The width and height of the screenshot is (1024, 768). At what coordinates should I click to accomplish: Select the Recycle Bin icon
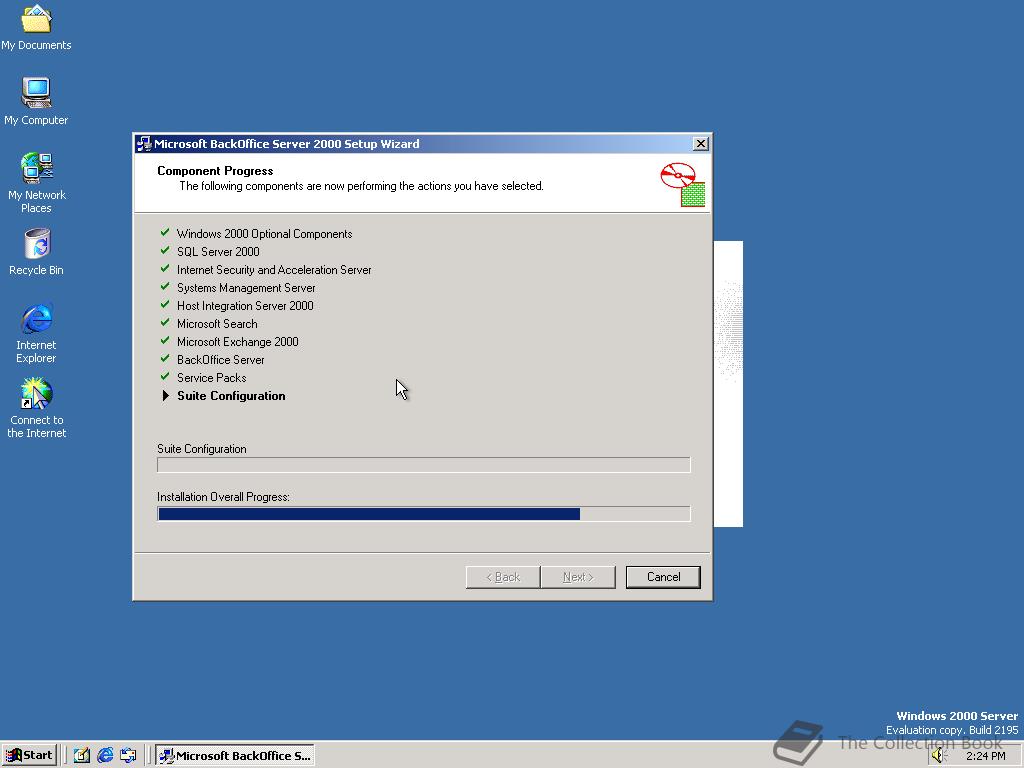[36, 252]
